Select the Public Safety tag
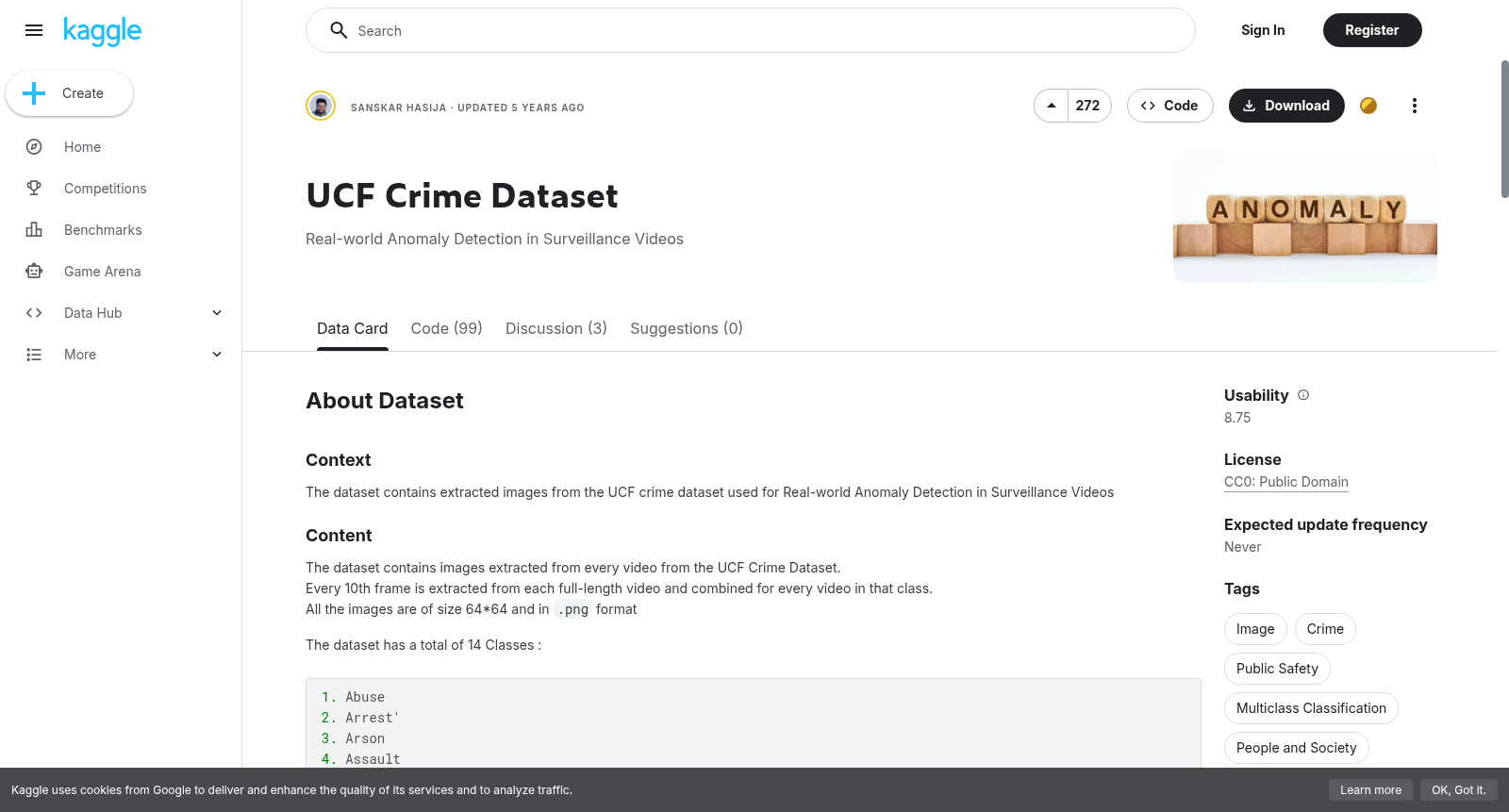The height and width of the screenshot is (812, 1509). click(1277, 669)
